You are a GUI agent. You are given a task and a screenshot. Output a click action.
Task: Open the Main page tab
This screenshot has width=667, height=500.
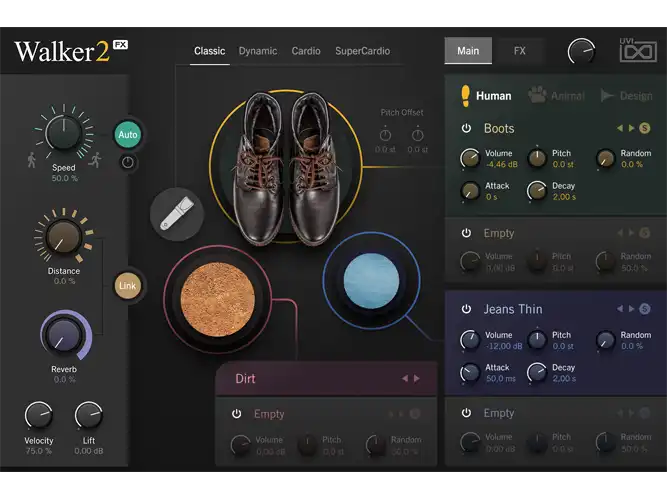point(468,51)
